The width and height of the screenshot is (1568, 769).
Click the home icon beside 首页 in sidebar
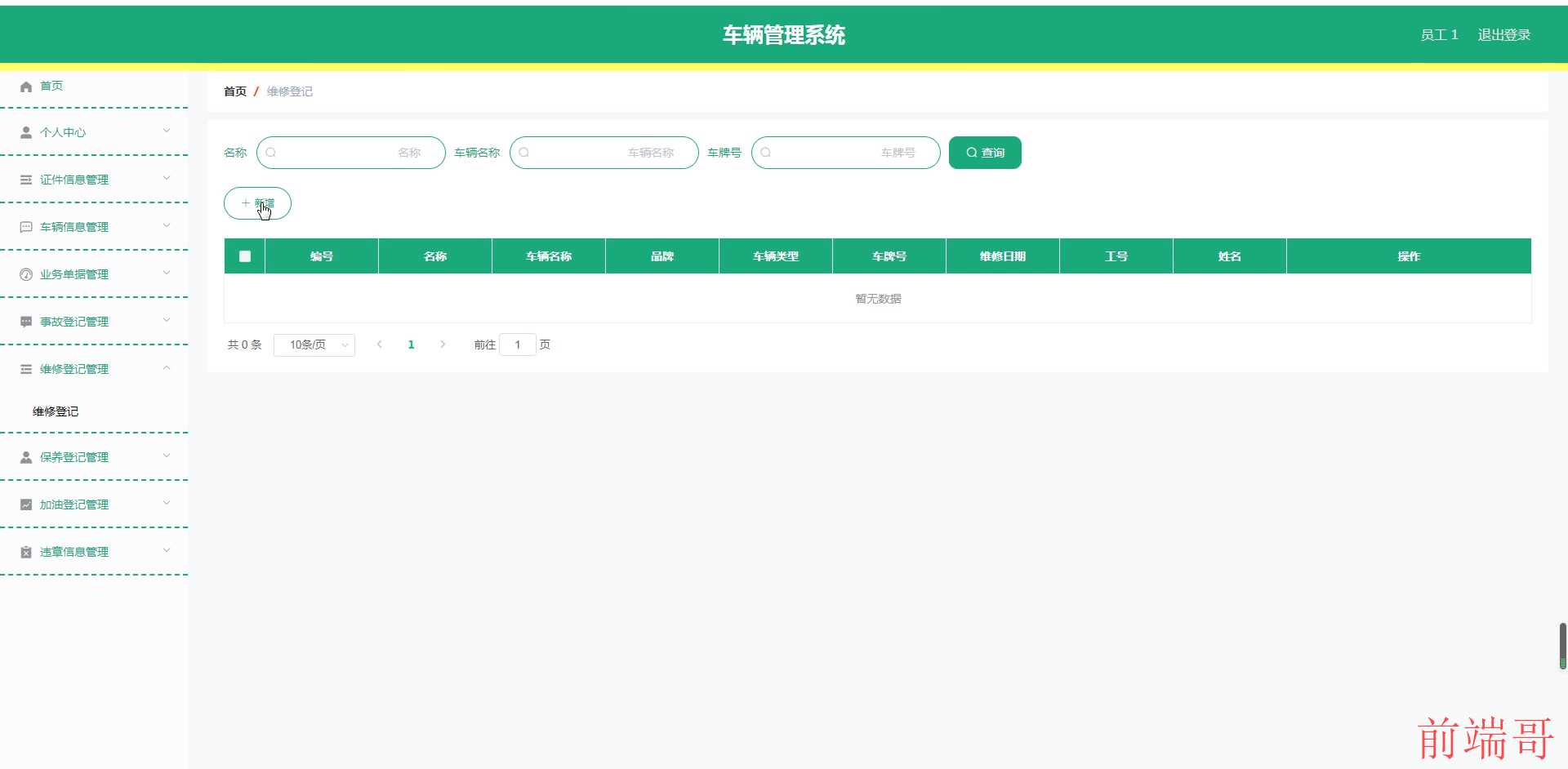pyautogui.click(x=26, y=87)
